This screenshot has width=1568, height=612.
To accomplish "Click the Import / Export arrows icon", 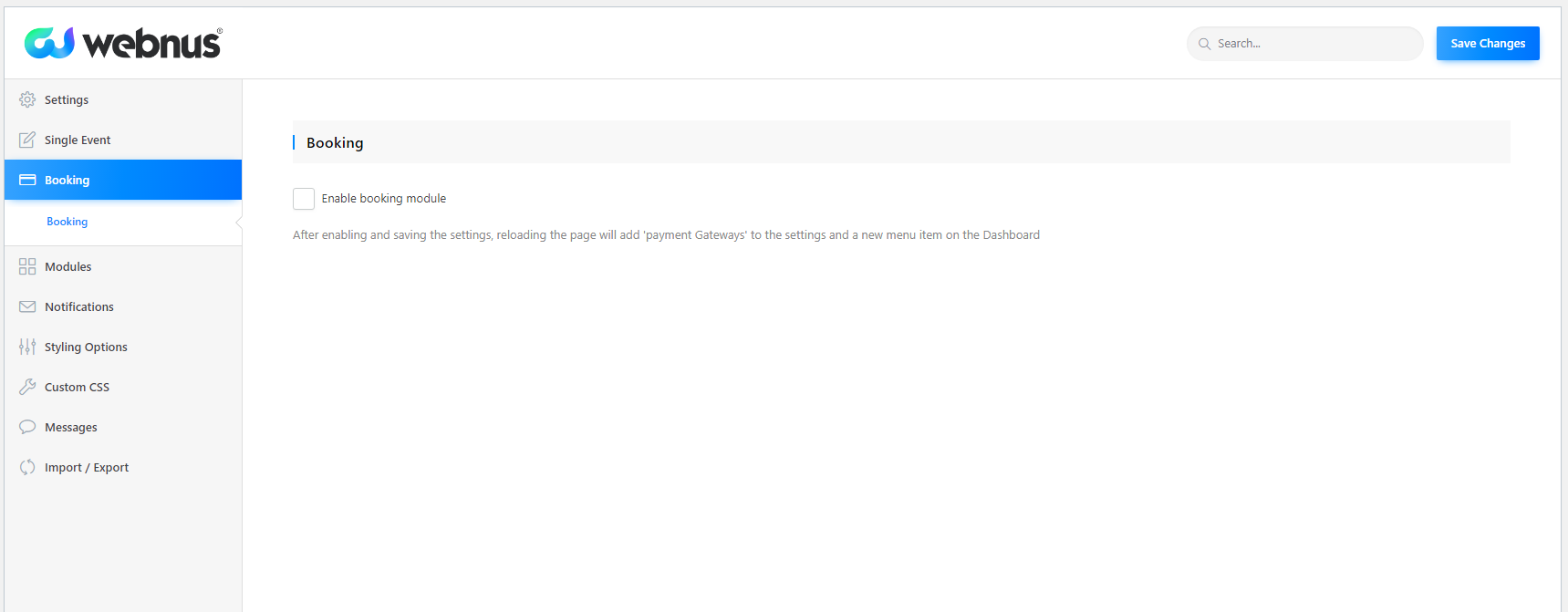I will (27, 467).
